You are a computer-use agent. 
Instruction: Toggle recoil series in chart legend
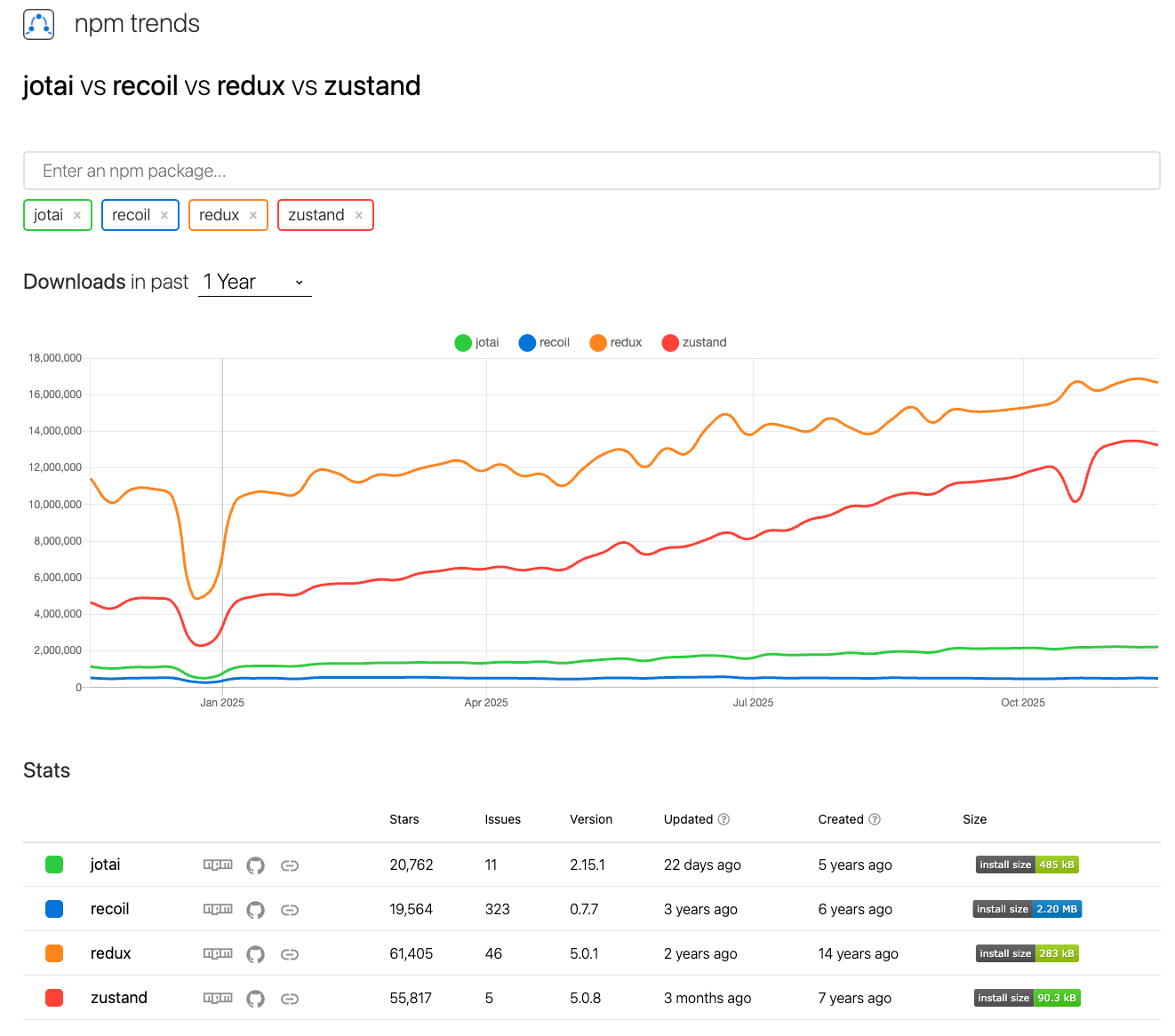coord(544,342)
